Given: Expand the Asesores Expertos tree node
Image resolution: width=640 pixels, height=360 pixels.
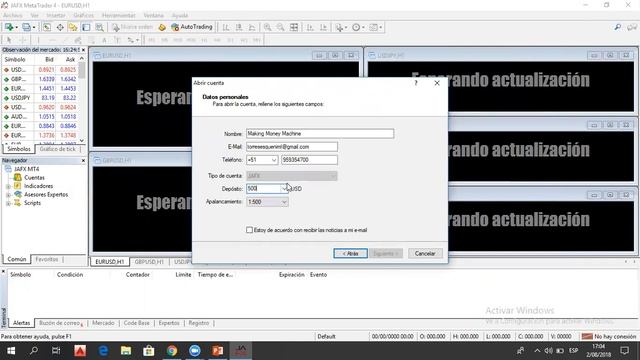Looking at the screenshot, I should 8,195.
